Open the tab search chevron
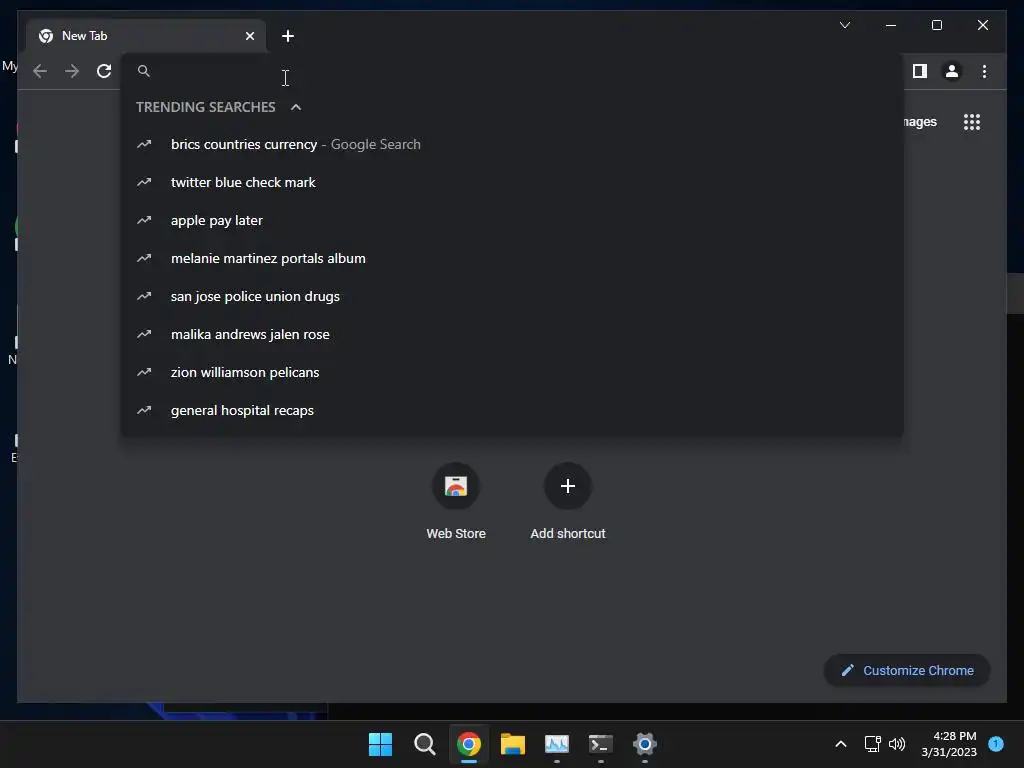The width and height of the screenshot is (1024, 768). (844, 25)
